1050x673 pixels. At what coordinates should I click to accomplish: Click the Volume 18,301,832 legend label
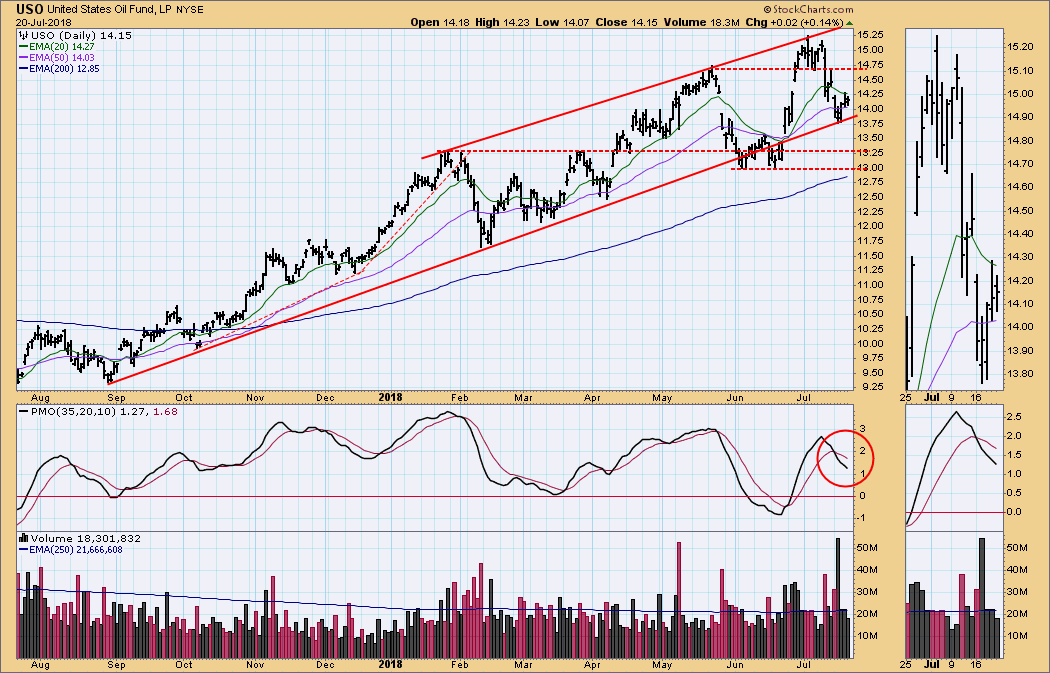(x=79, y=538)
